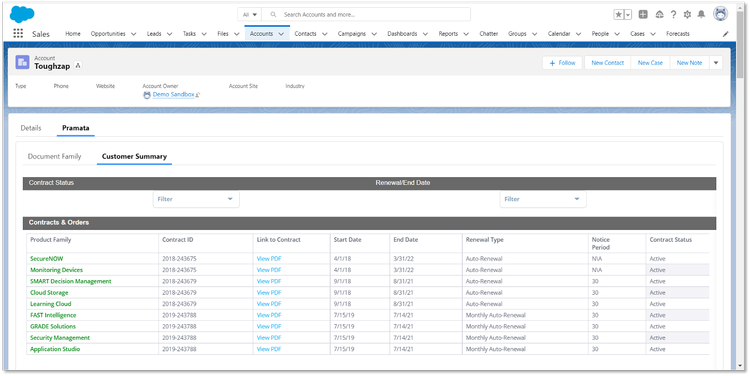Click the Search Accounts and more field
Image resolution: width=750 pixels, height=376 pixels.
tap(366, 15)
